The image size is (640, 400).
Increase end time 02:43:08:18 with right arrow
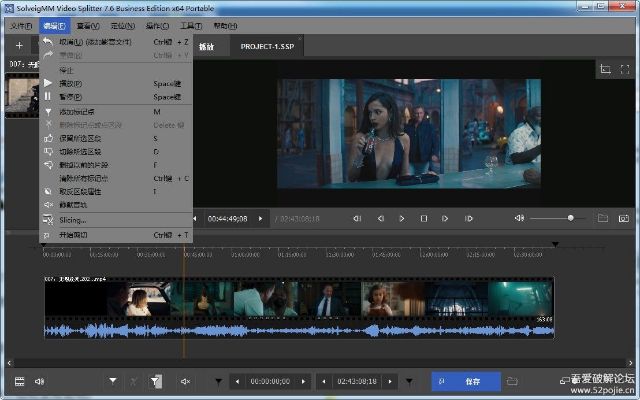390,382
